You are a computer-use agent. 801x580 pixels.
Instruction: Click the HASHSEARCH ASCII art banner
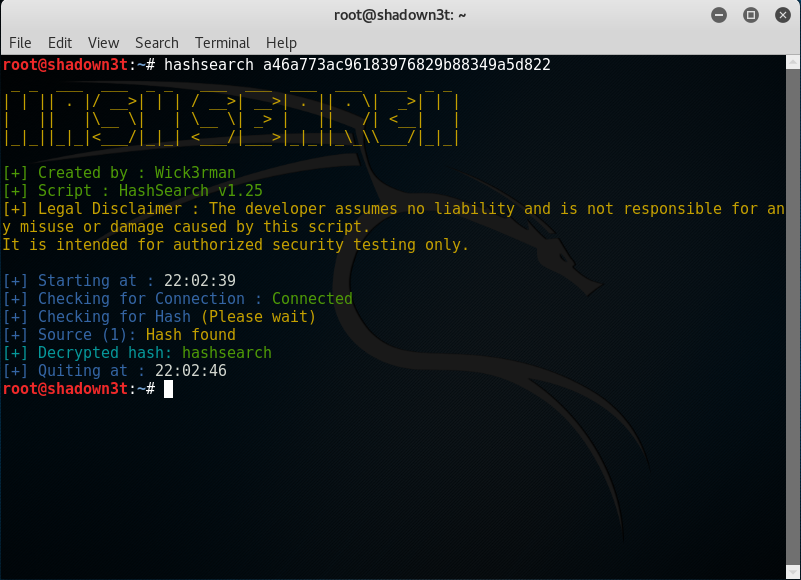coord(231,119)
